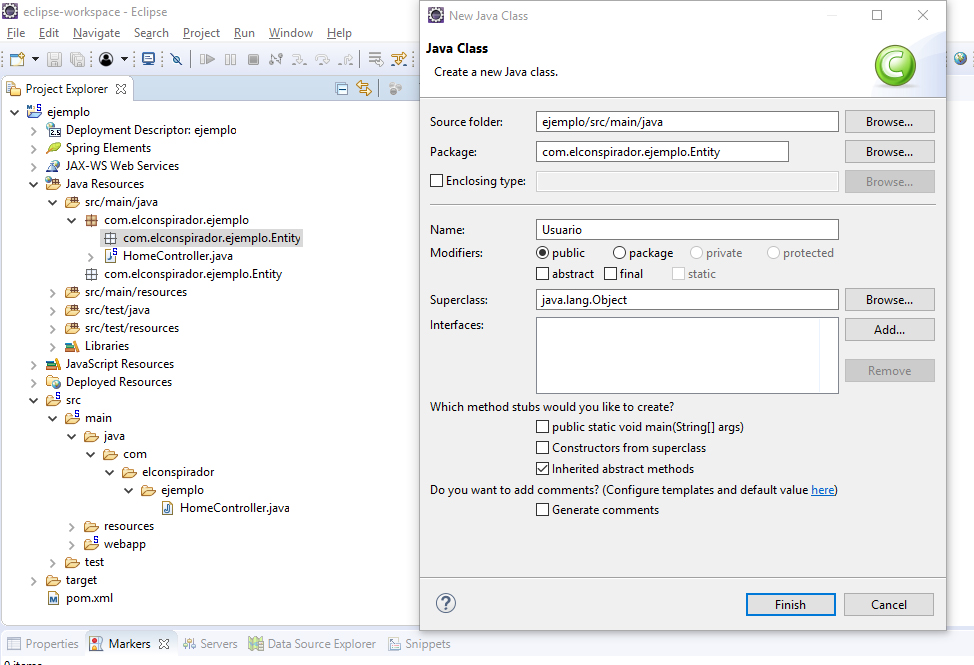Click Finish to create the class
The height and width of the screenshot is (665, 974).
pyautogui.click(x=790, y=605)
